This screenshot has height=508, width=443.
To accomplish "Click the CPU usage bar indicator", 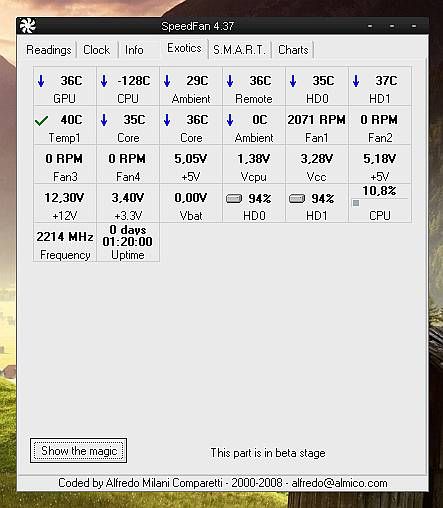I will point(356,203).
